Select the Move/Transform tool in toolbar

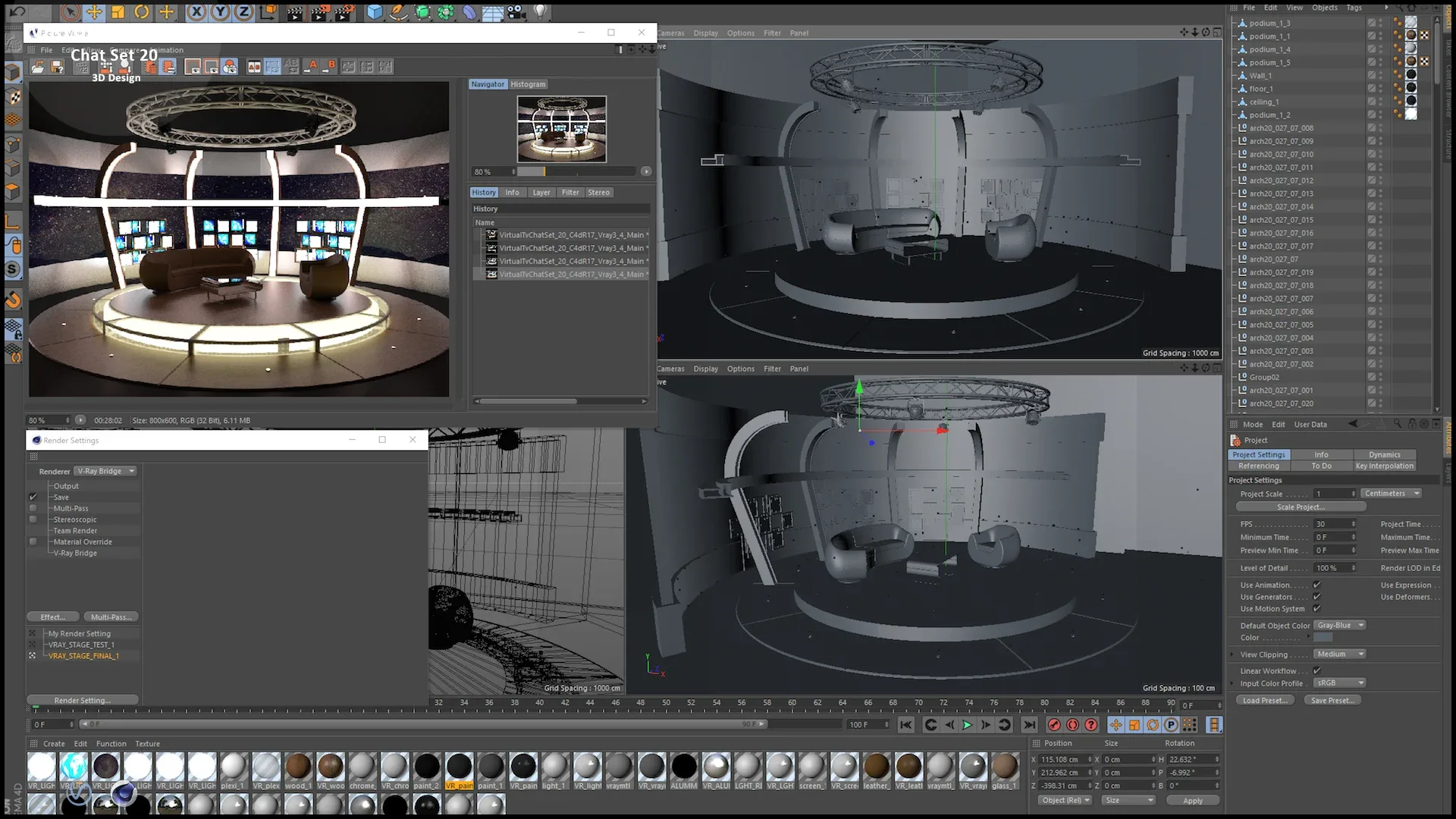tap(94, 11)
